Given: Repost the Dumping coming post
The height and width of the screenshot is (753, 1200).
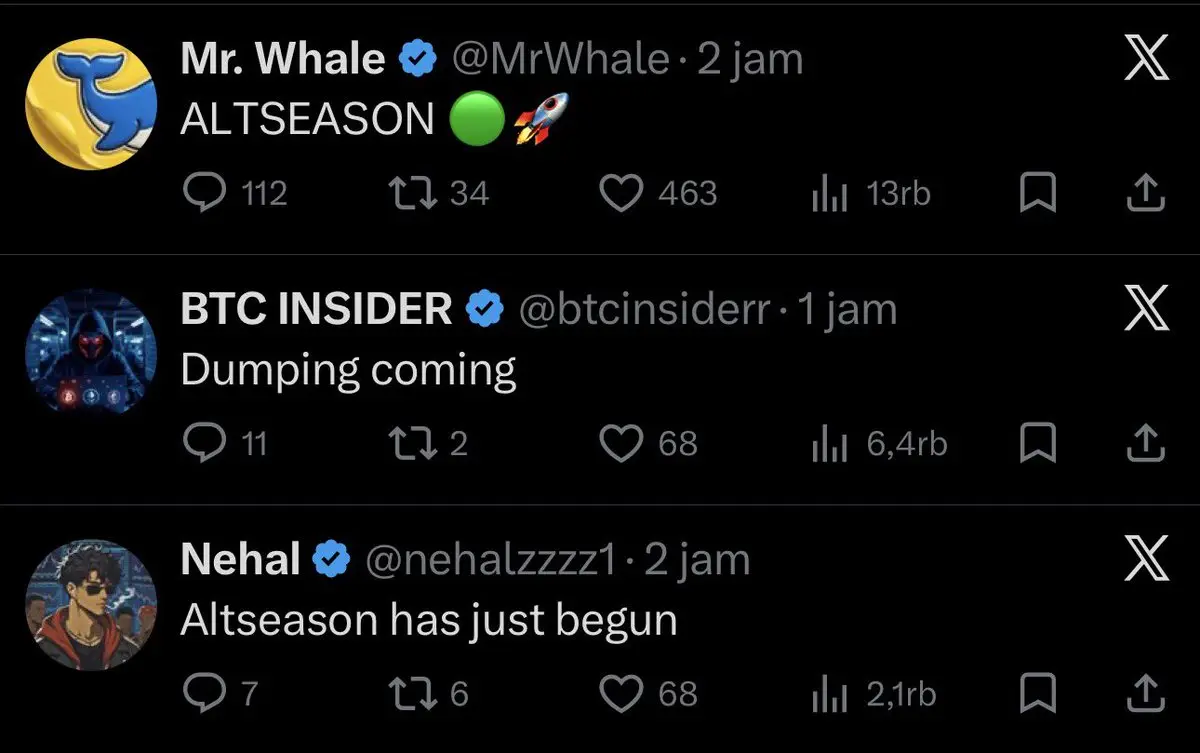Looking at the screenshot, I should click(411, 443).
